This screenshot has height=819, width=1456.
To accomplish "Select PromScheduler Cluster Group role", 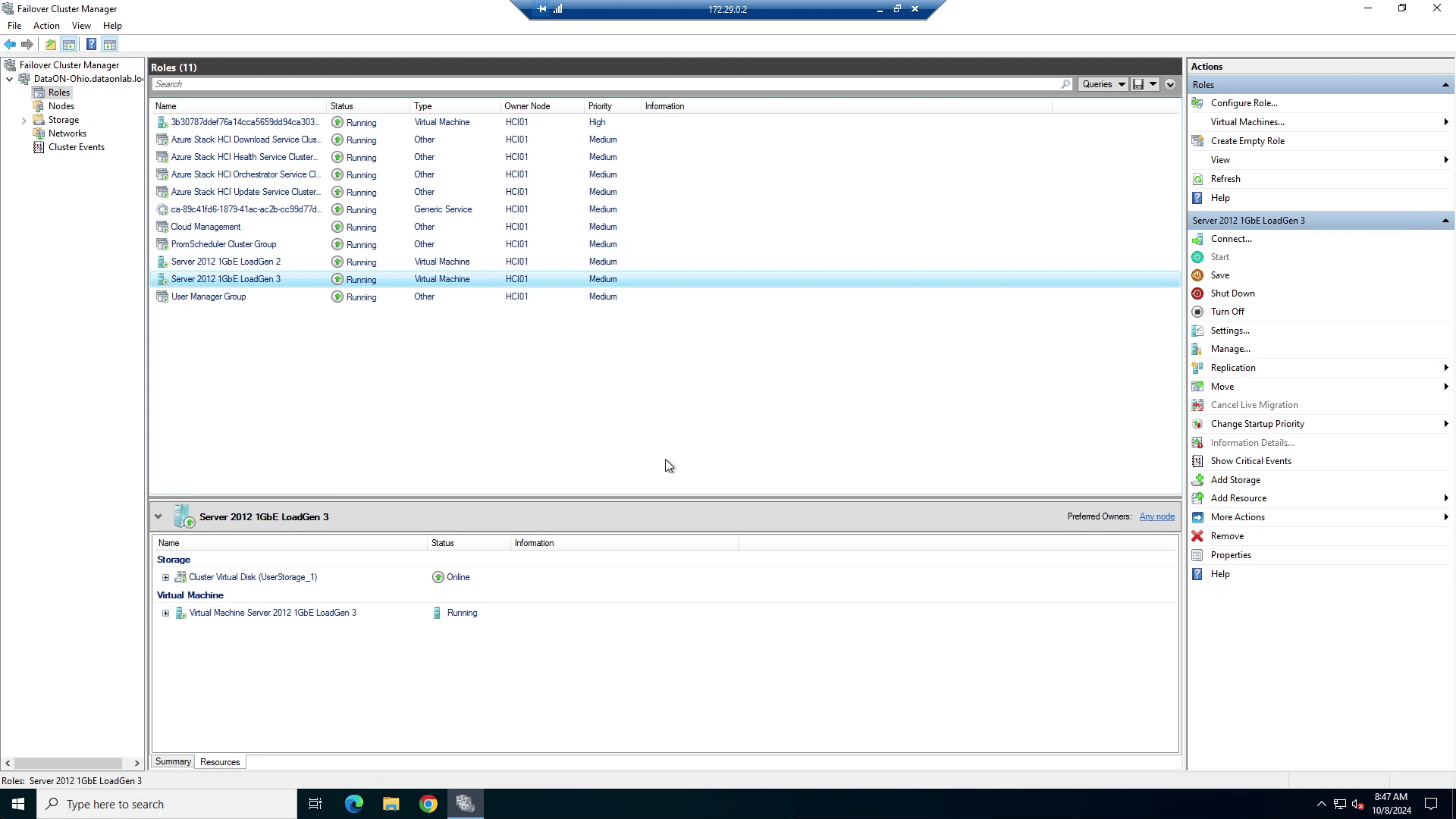I will click(x=665, y=244).
